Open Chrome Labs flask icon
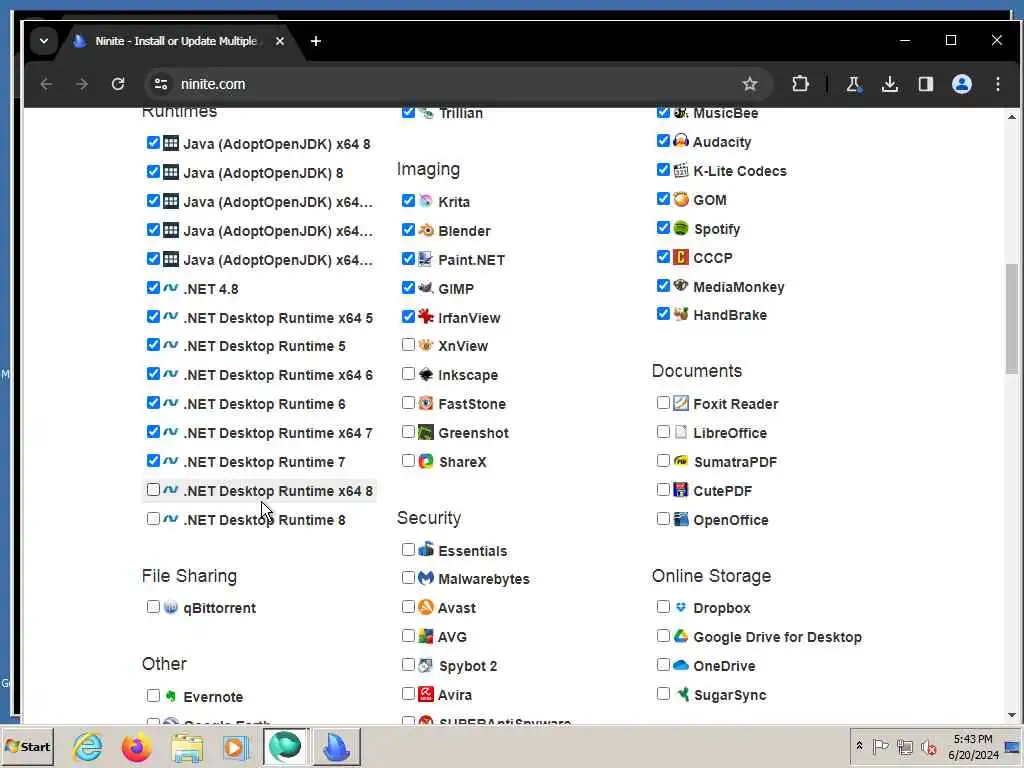The image size is (1024, 768). point(853,84)
